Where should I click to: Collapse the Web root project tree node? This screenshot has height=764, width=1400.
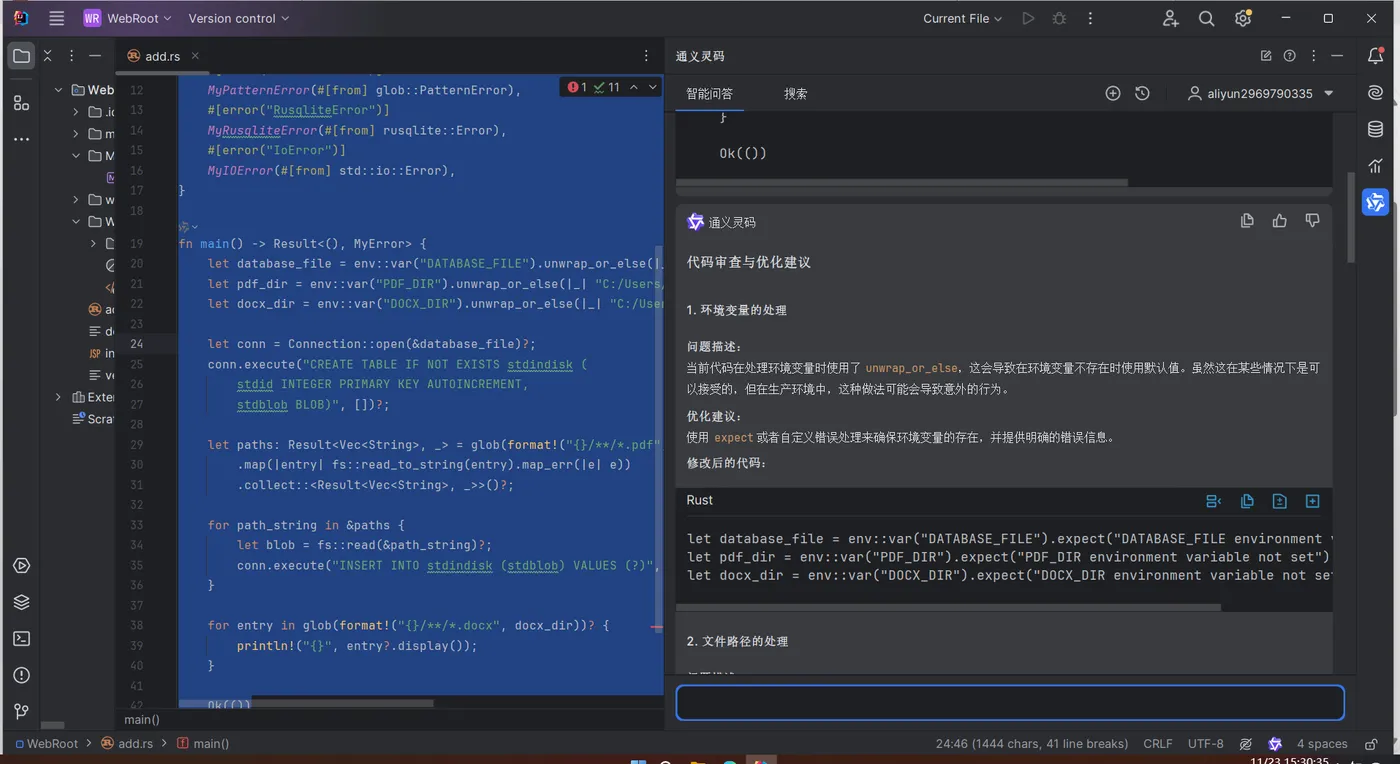coord(59,90)
